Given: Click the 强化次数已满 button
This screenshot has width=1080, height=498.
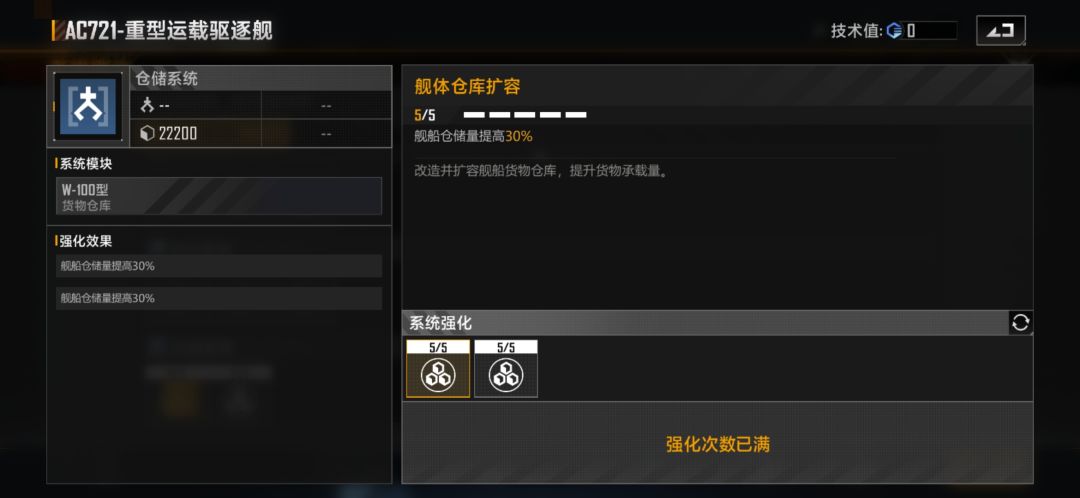Looking at the screenshot, I should coord(717,444).
